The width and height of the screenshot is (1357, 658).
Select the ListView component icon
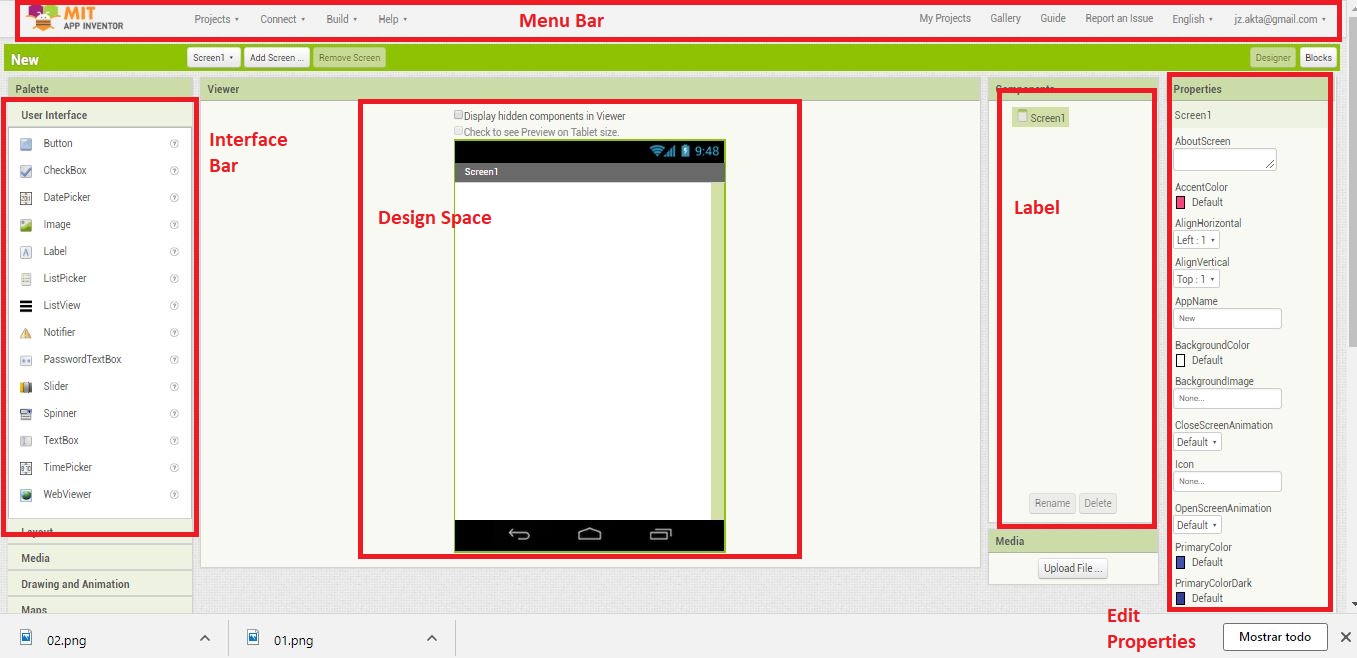tap(26, 306)
